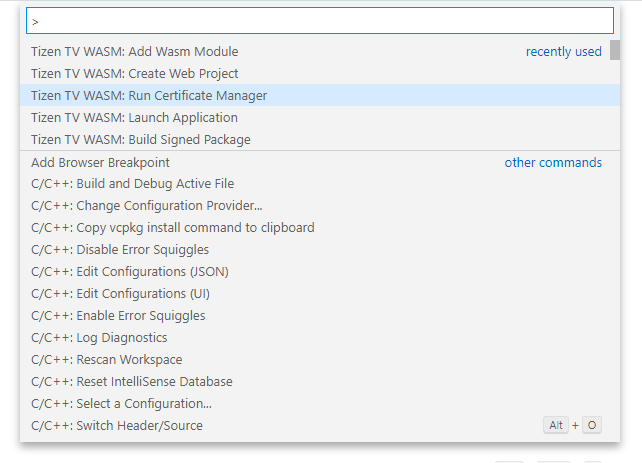Screen dimensions: 642x463
Task: Open C/C++: Select a Configuration...
Action: coord(320,404)
